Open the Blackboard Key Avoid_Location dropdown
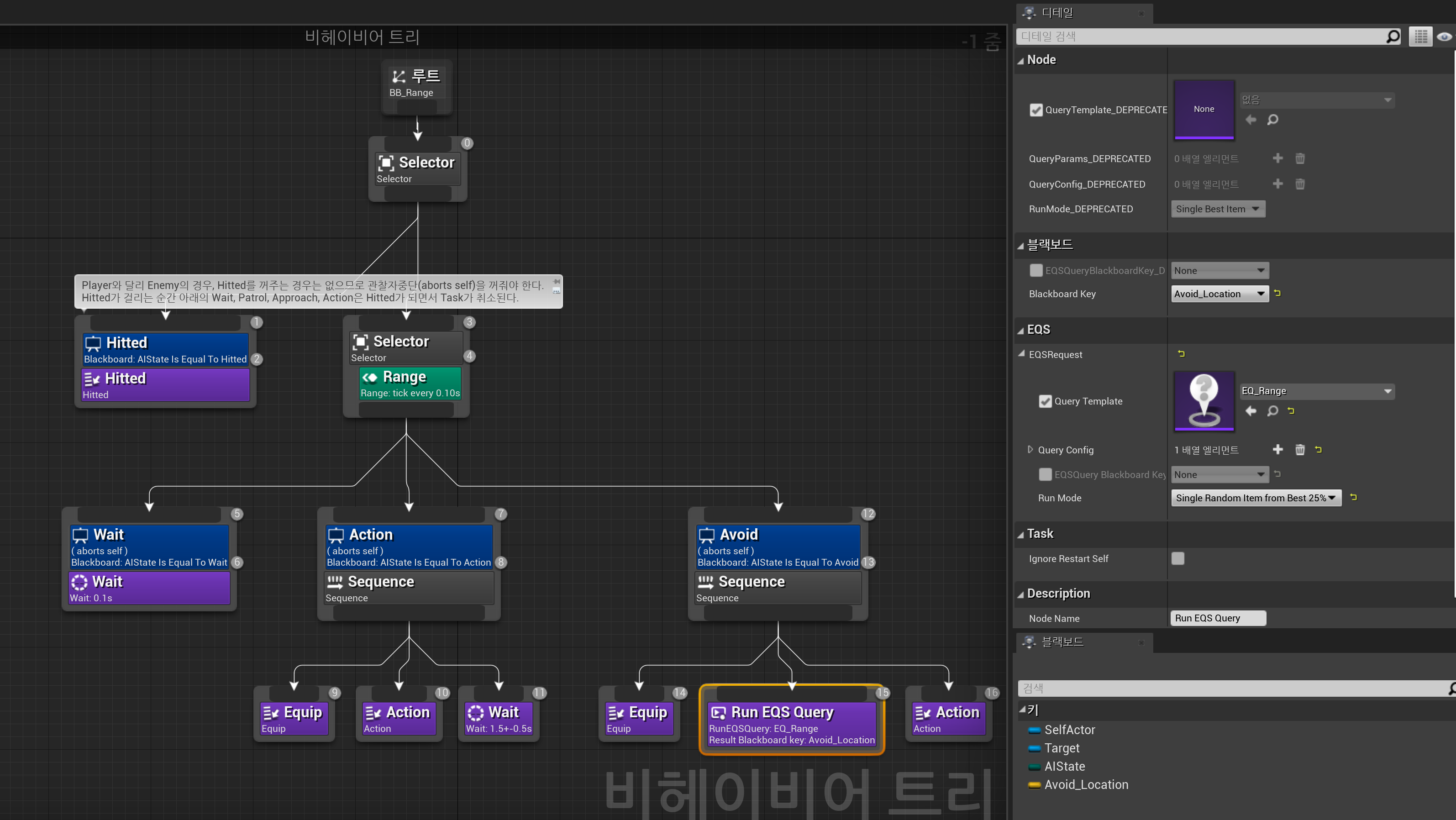The width and height of the screenshot is (1456, 820). click(1220, 294)
